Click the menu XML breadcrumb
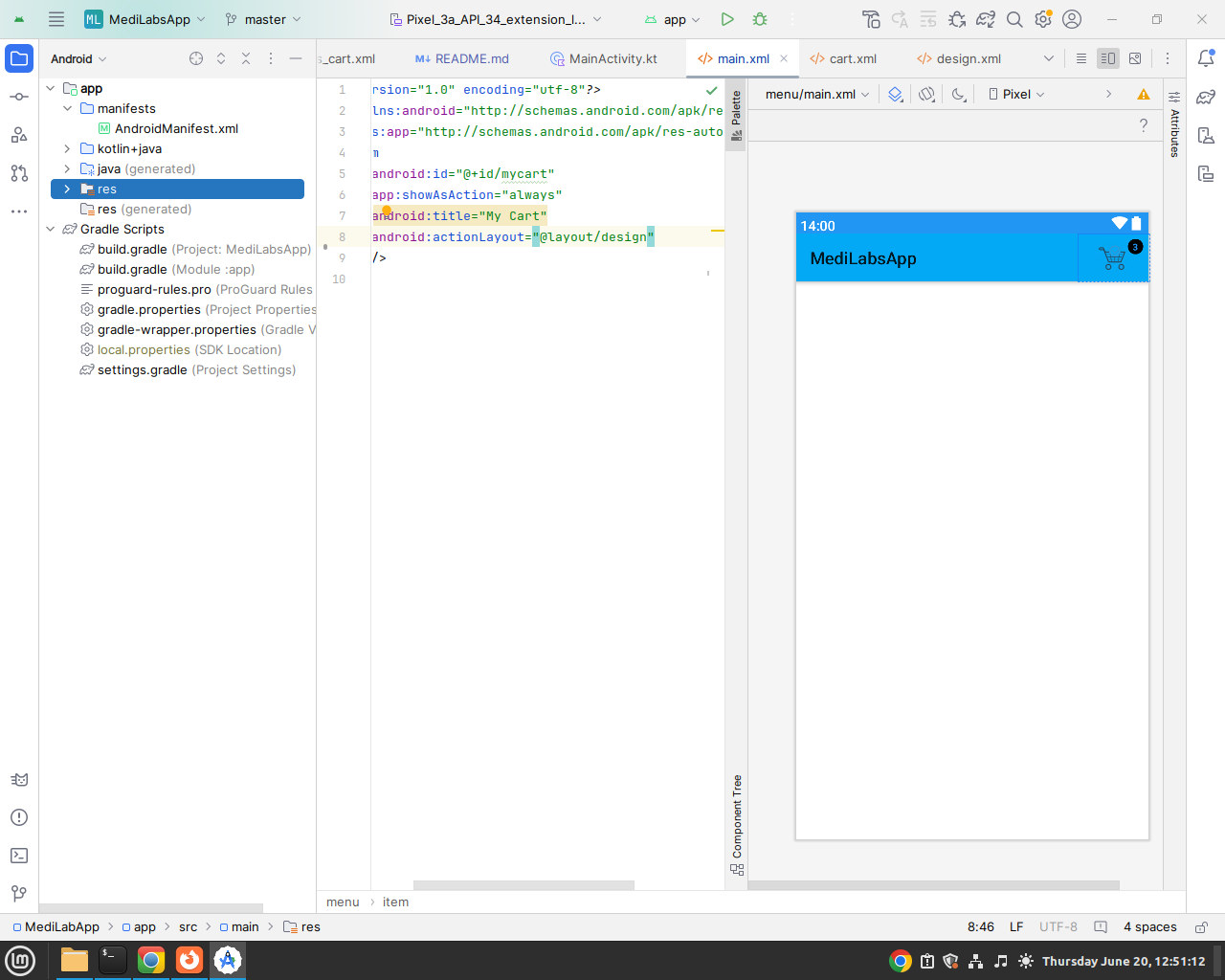 pyautogui.click(x=343, y=902)
